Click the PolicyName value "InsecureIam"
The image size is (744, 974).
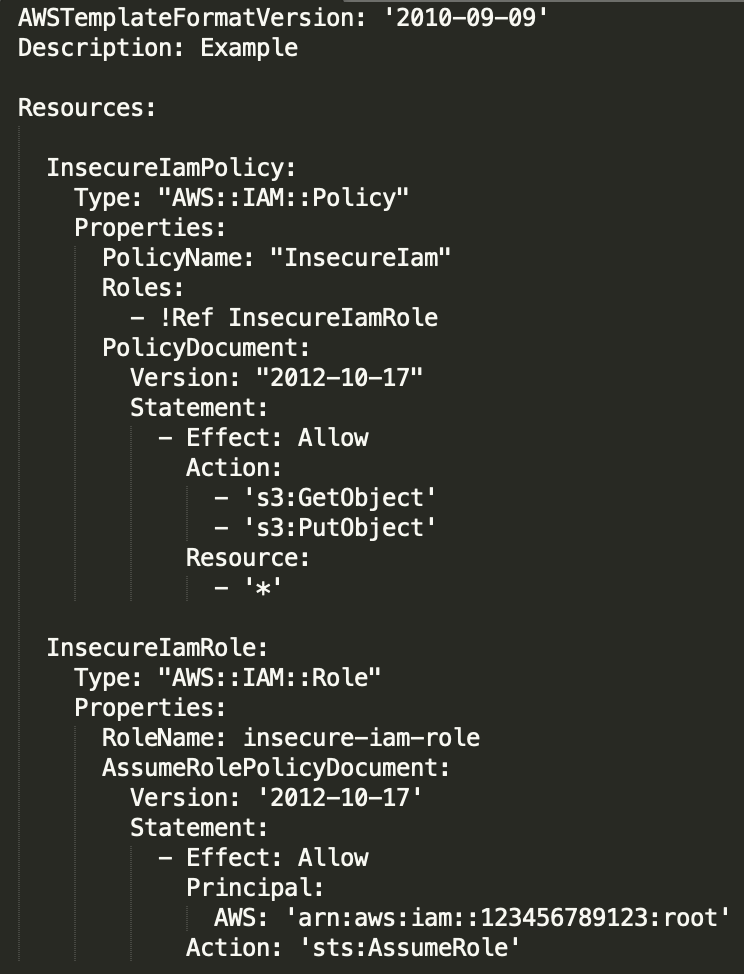tap(361, 257)
